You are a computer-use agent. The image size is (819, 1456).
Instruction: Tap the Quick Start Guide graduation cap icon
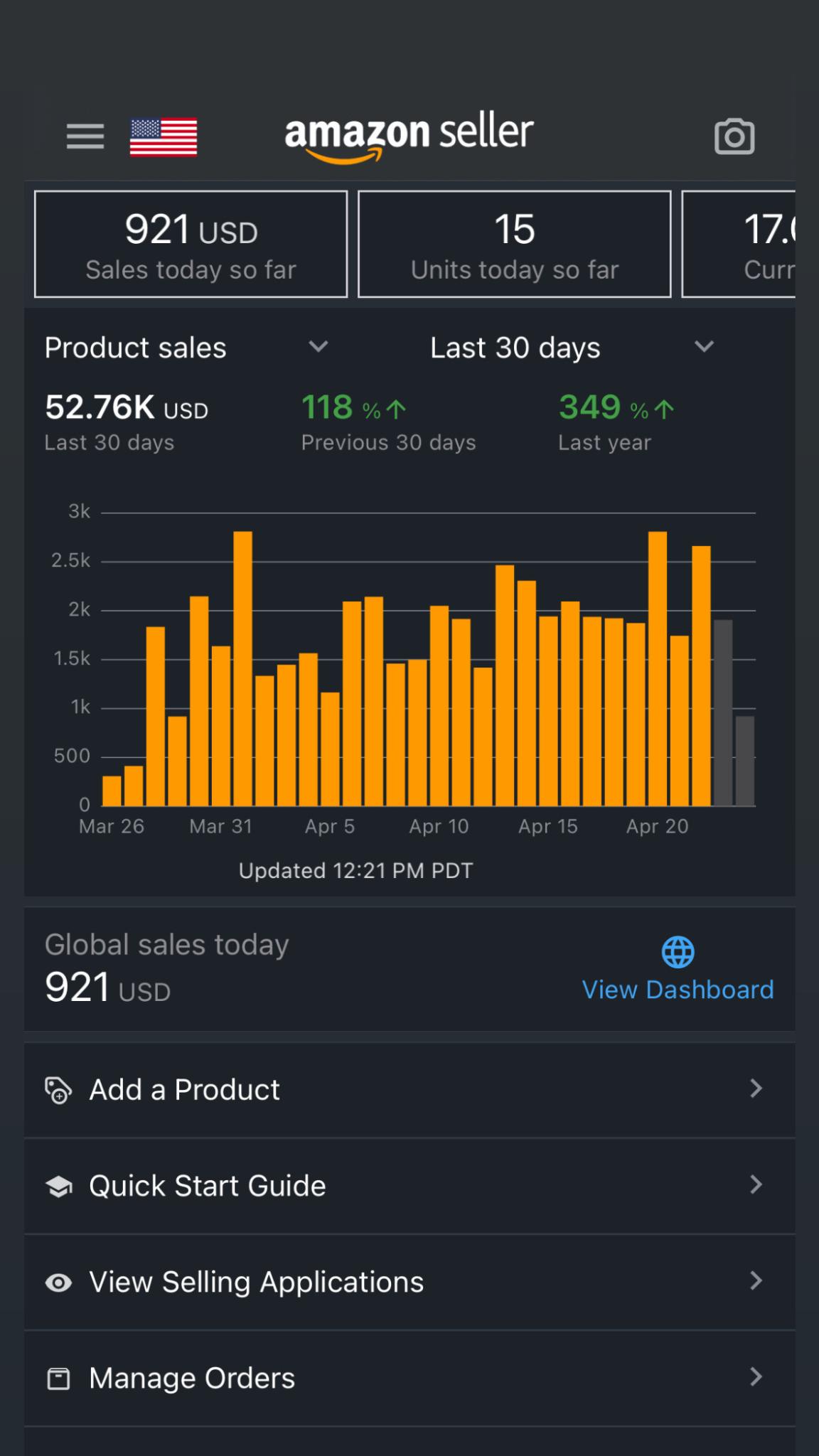tap(58, 1186)
